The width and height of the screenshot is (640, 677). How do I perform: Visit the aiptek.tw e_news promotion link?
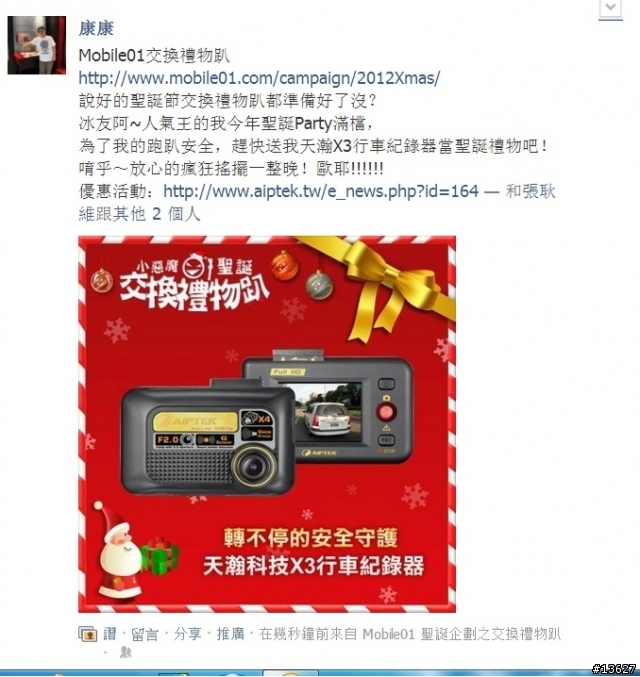tap(321, 191)
